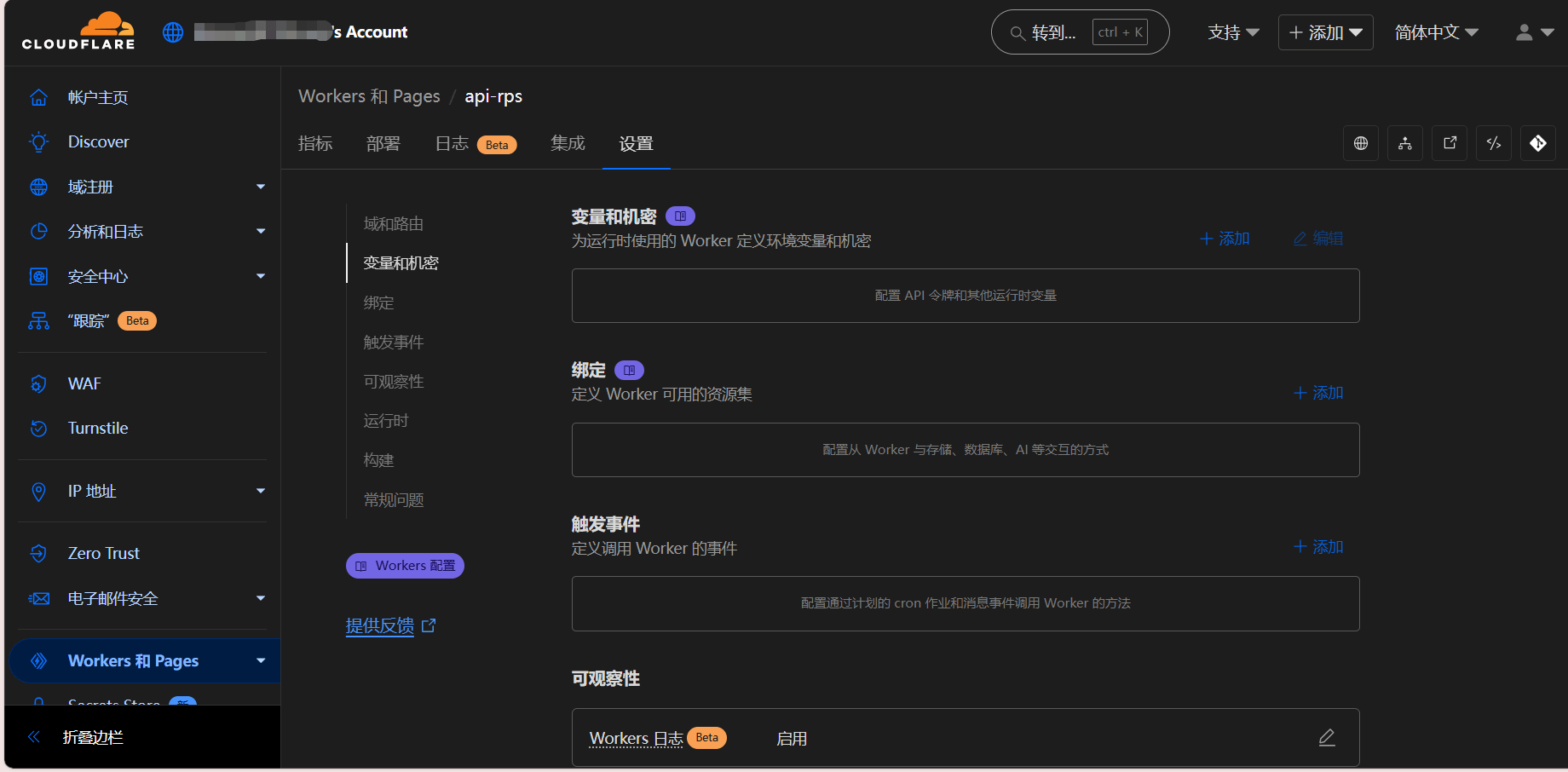
Task: Click the hierarchy diagram icon button
Action: (x=1405, y=143)
